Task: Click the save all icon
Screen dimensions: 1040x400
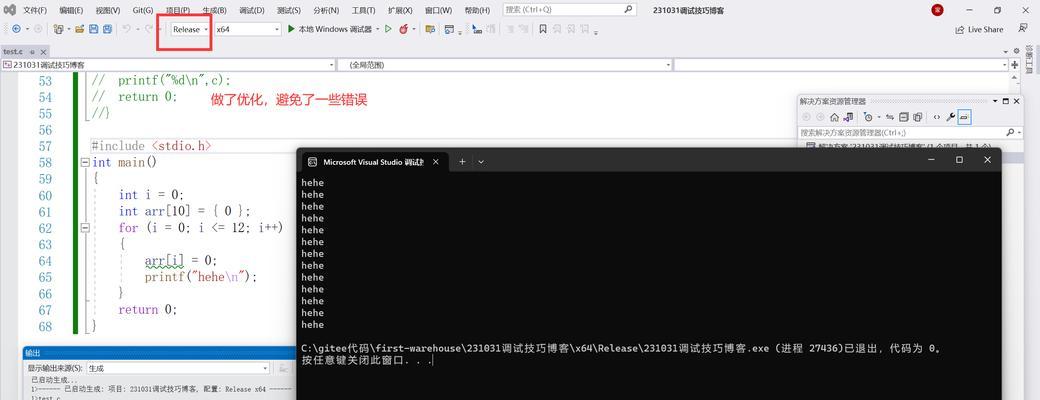Action: point(106,29)
